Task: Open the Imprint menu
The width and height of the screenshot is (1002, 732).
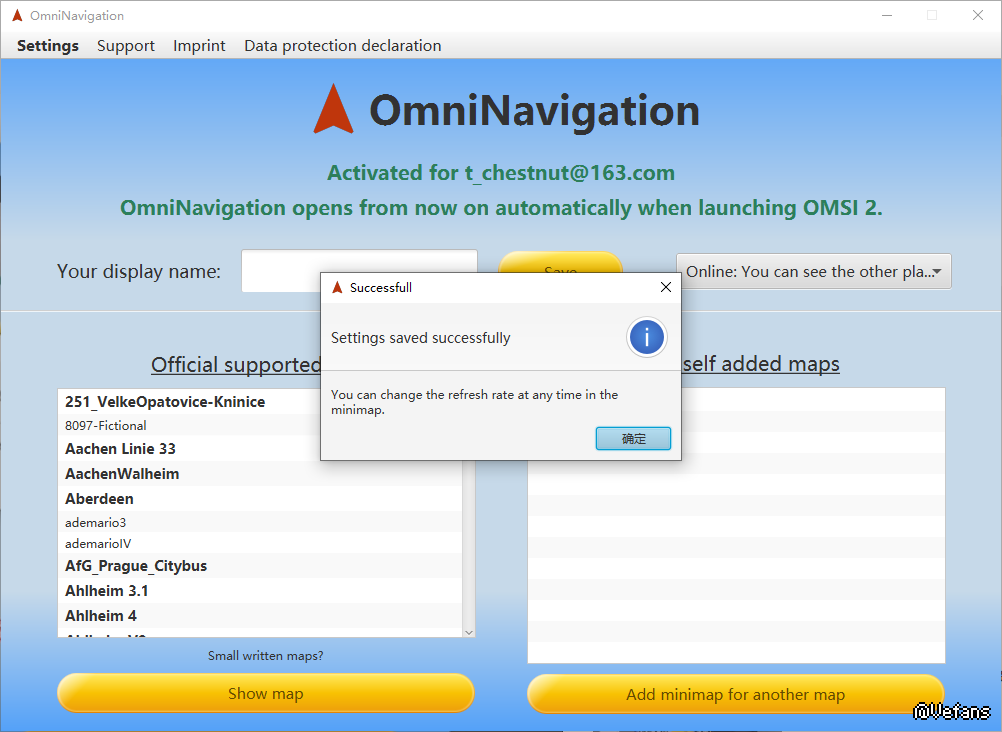Action: tap(199, 45)
